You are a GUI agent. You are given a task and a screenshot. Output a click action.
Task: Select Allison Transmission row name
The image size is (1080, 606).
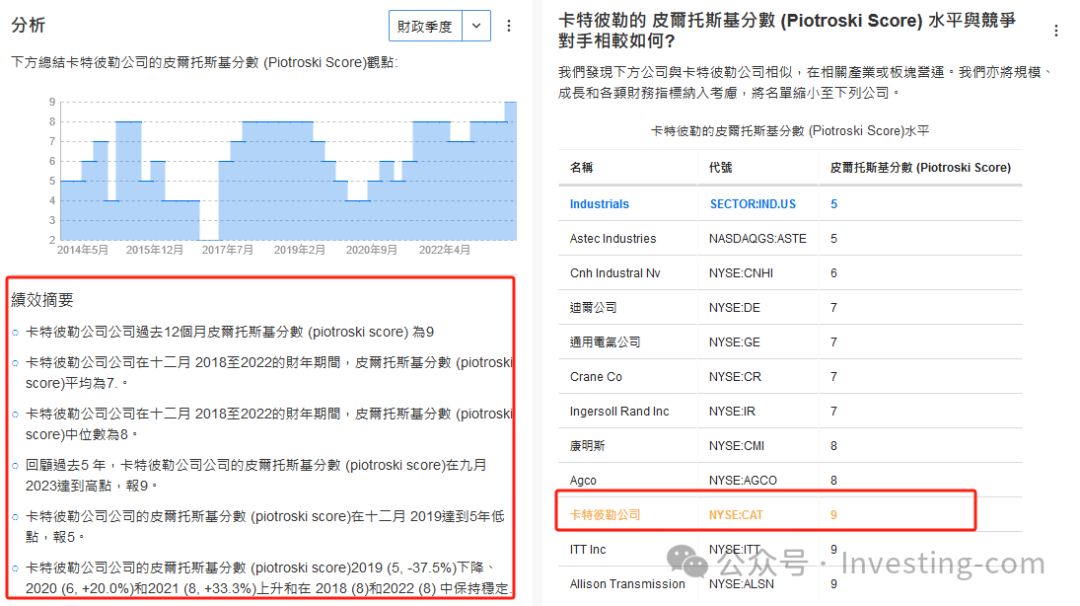coord(627,584)
